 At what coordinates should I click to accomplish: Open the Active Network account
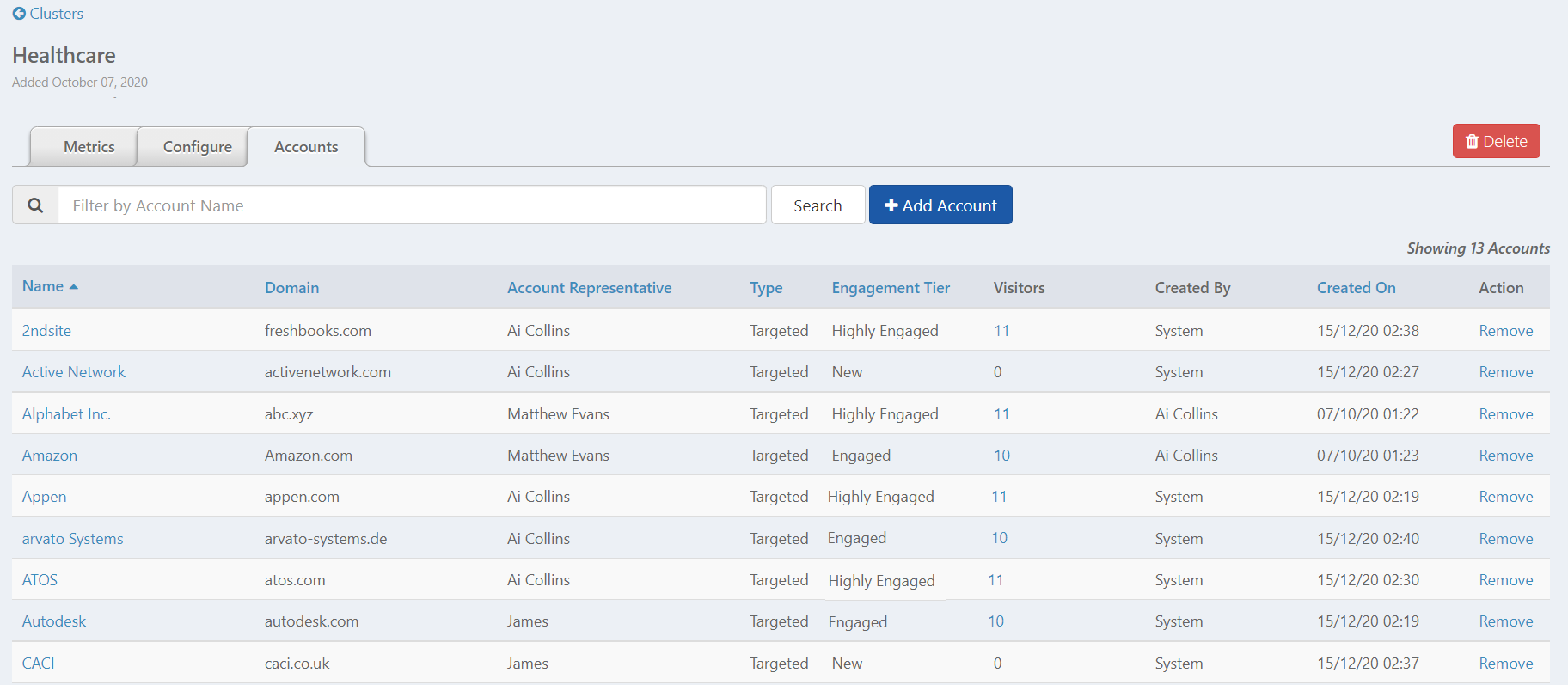(74, 372)
